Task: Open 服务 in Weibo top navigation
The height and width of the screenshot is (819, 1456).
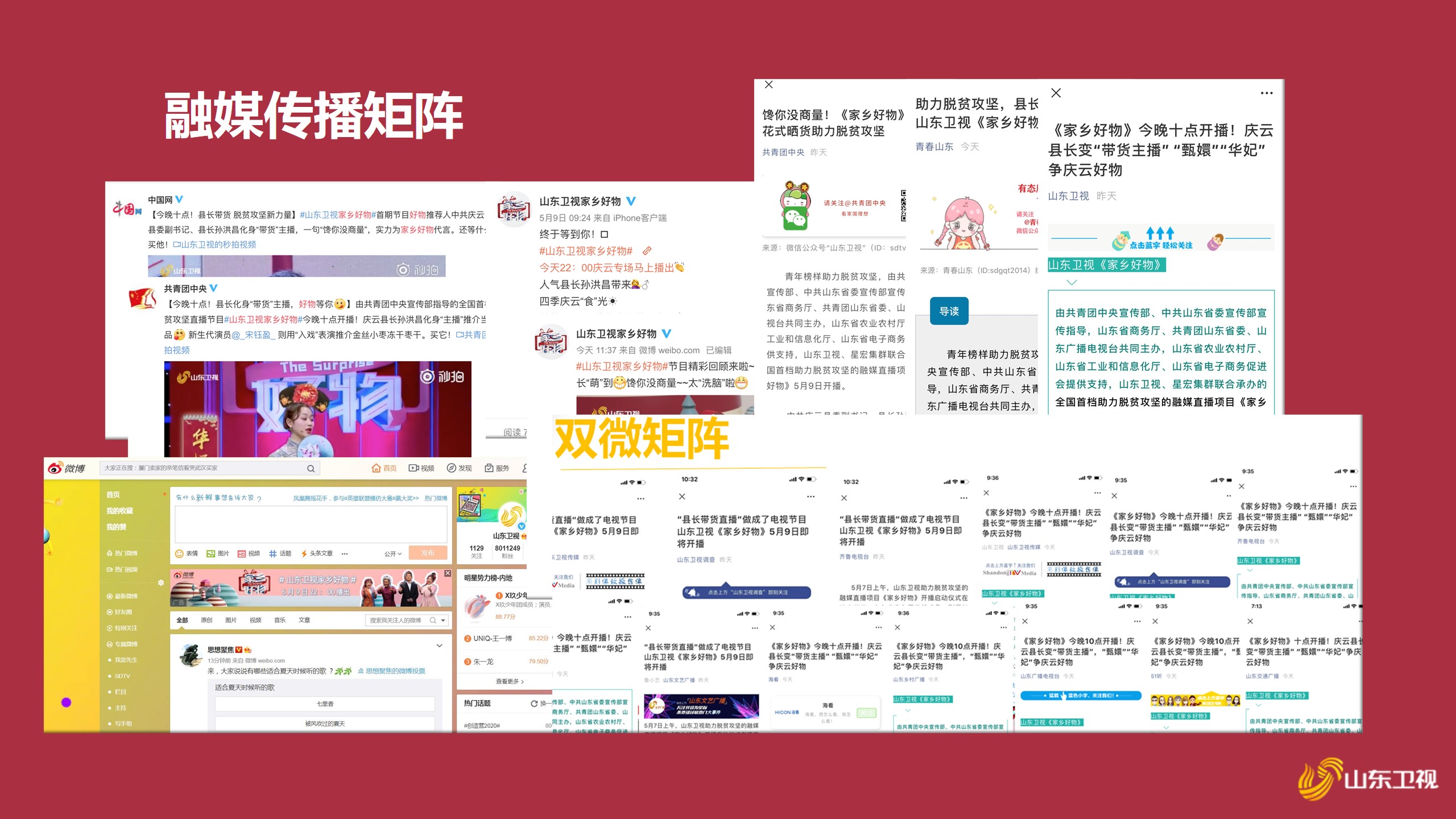Action: pyautogui.click(x=497, y=468)
